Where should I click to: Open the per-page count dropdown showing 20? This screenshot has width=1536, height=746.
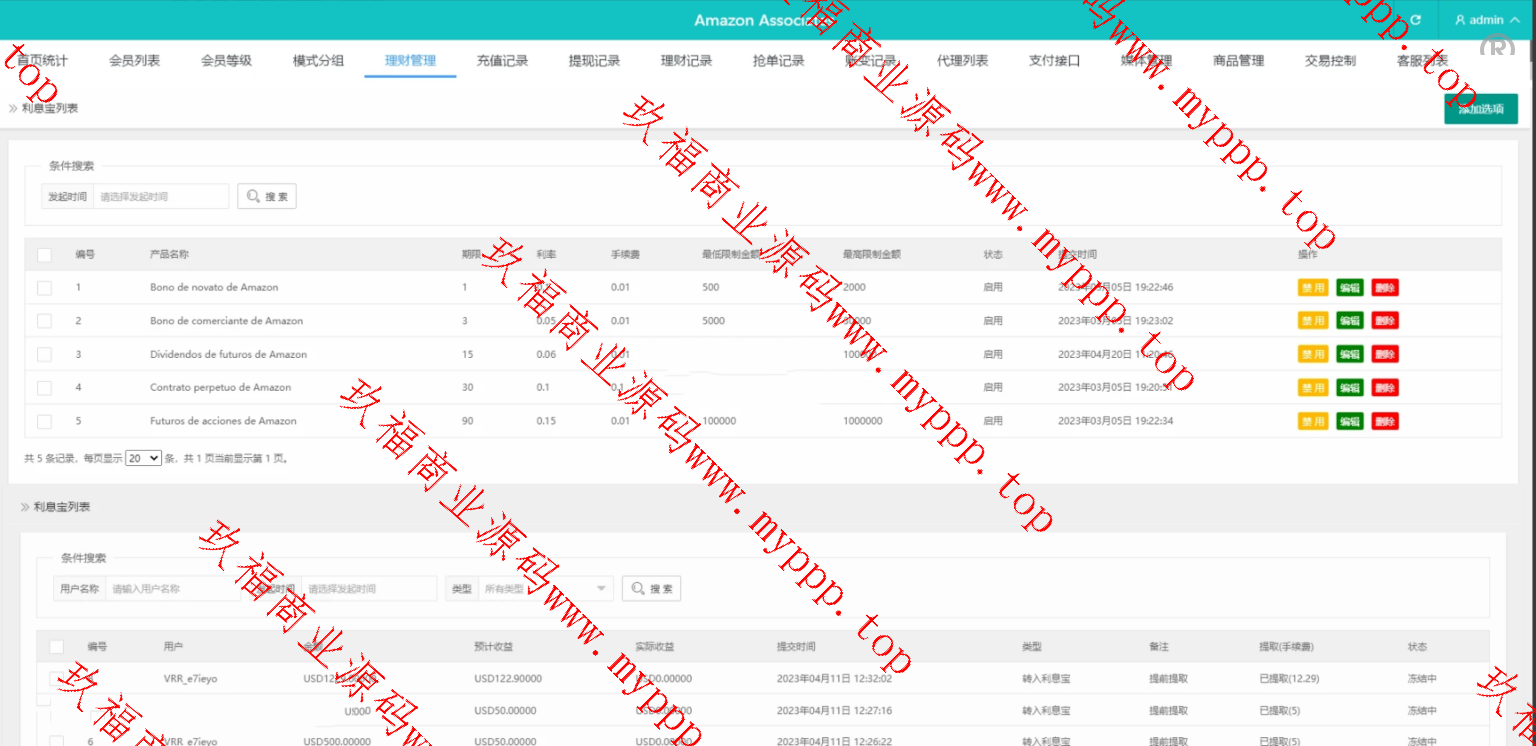click(143, 458)
